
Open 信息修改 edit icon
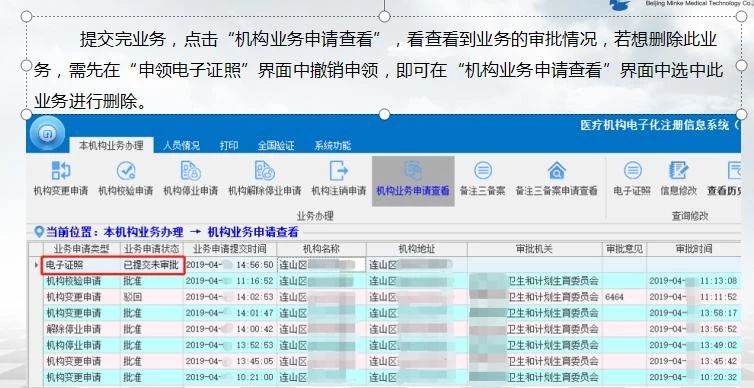(679, 171)
